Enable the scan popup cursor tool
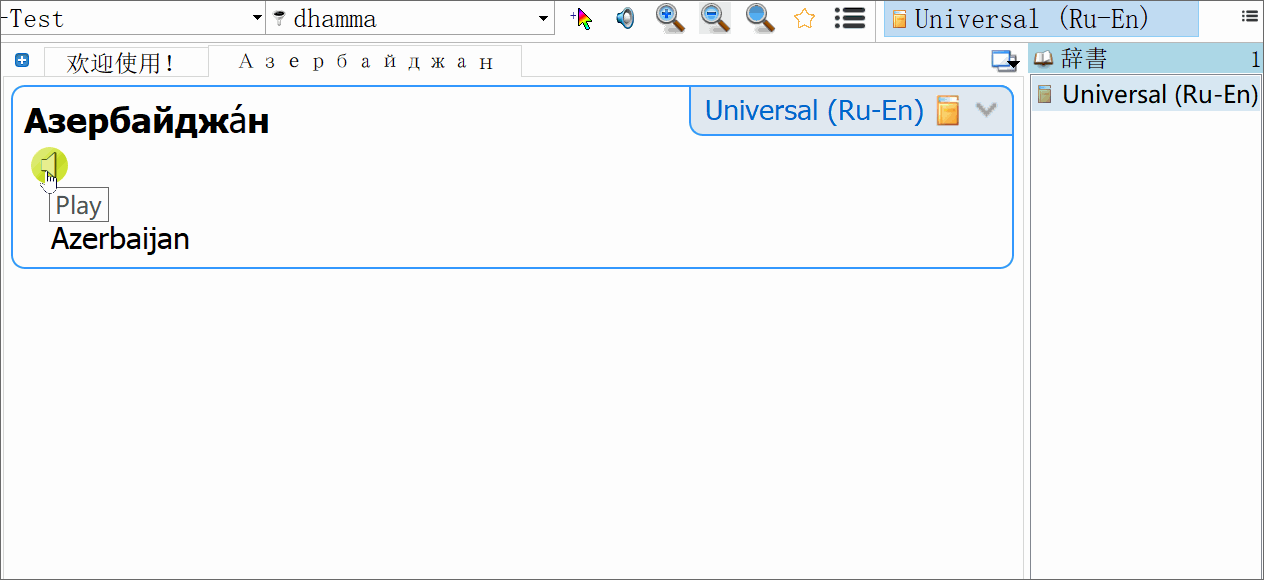The image size is (1264, 580). [x=581, y=18]
